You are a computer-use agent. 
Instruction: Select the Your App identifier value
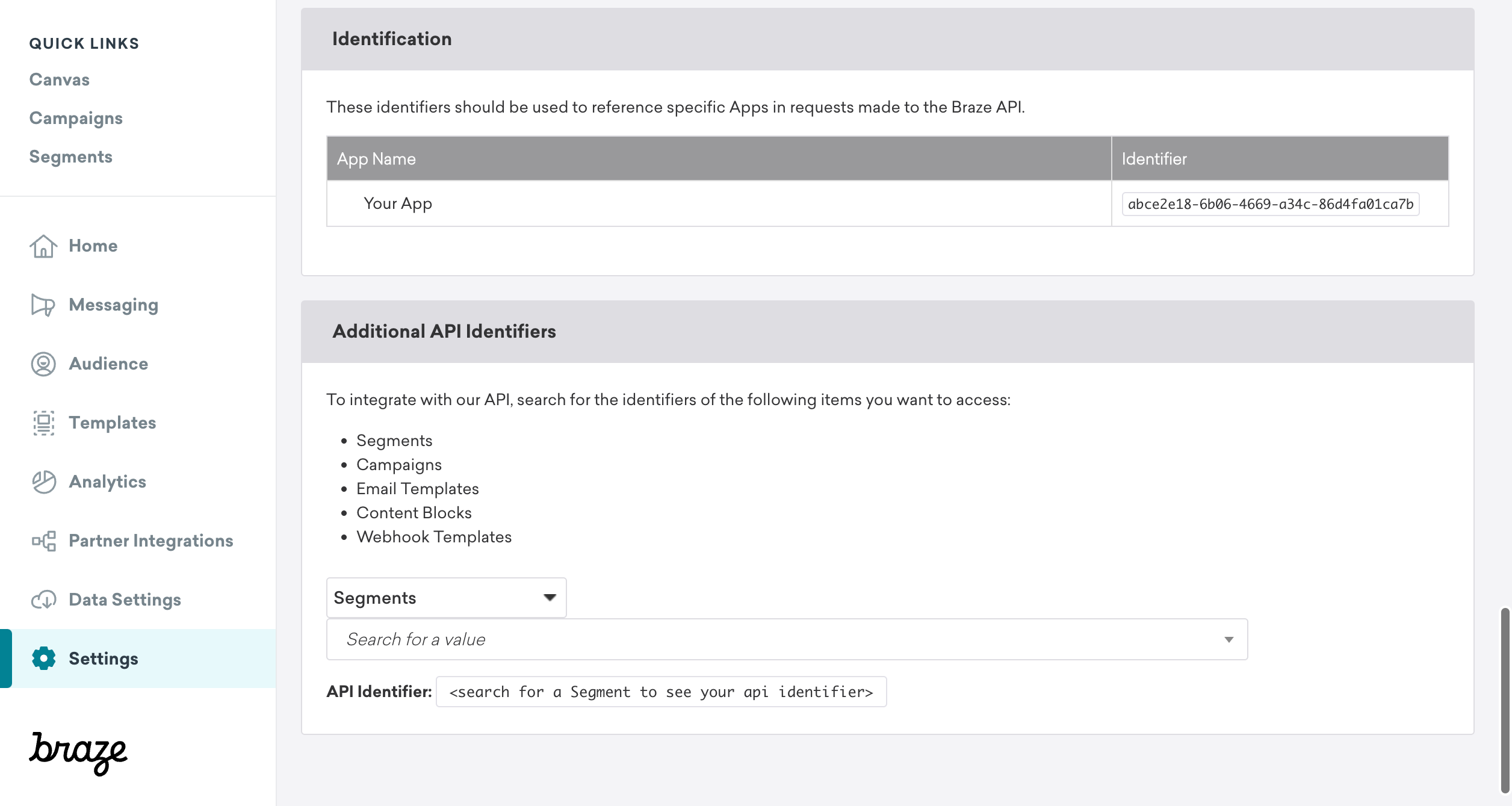1271,203
